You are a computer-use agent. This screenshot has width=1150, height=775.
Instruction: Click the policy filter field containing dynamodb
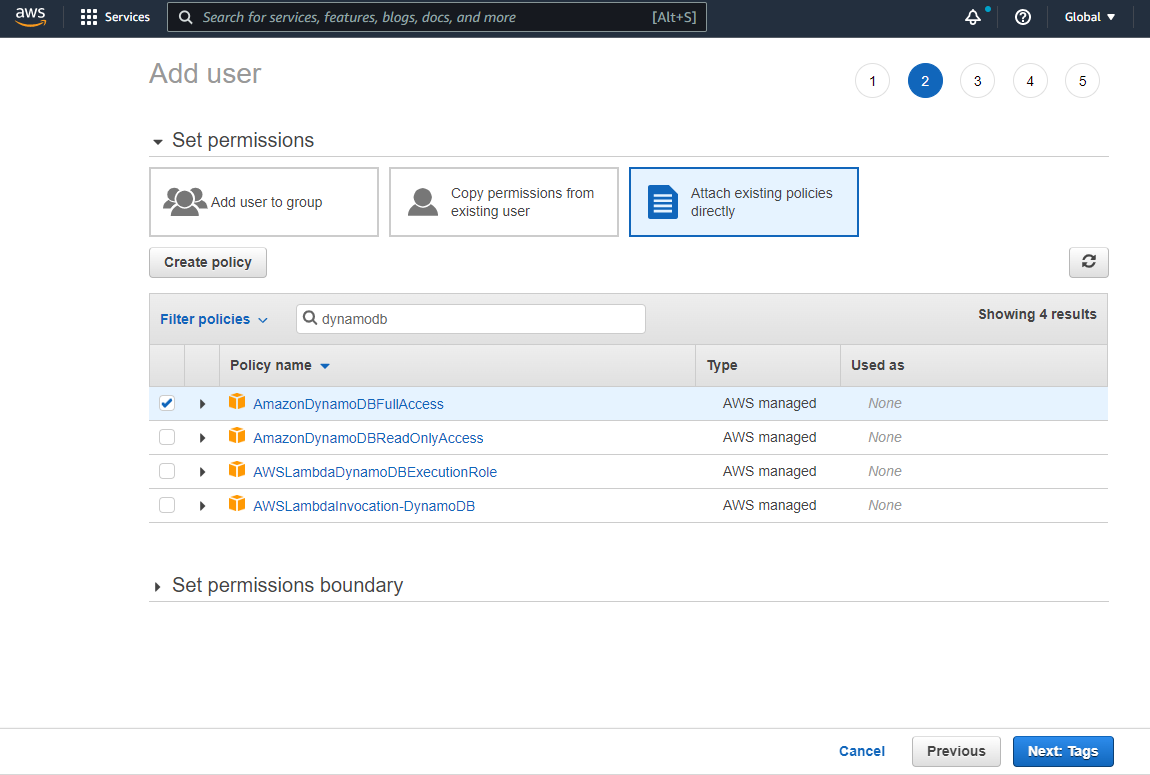[471, 319]
